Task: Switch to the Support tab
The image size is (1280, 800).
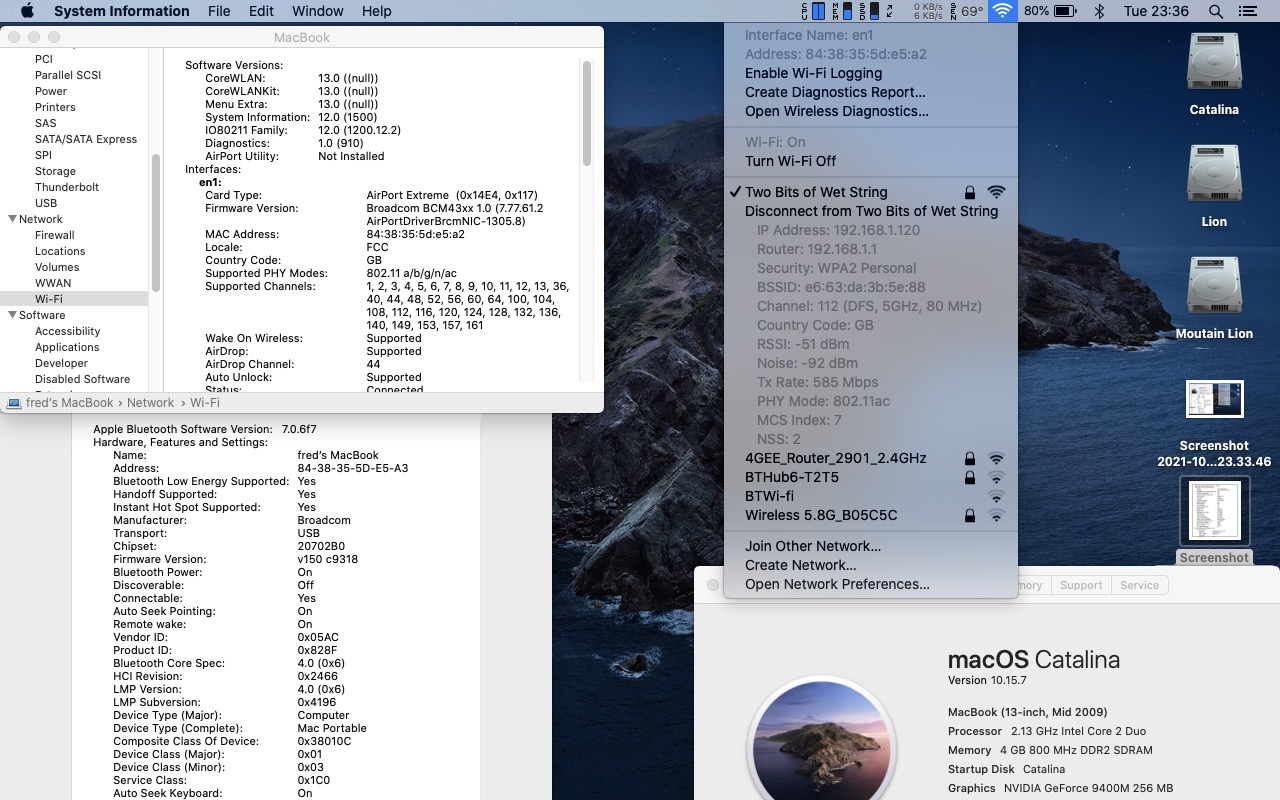Action: [x=1080, y=585]
